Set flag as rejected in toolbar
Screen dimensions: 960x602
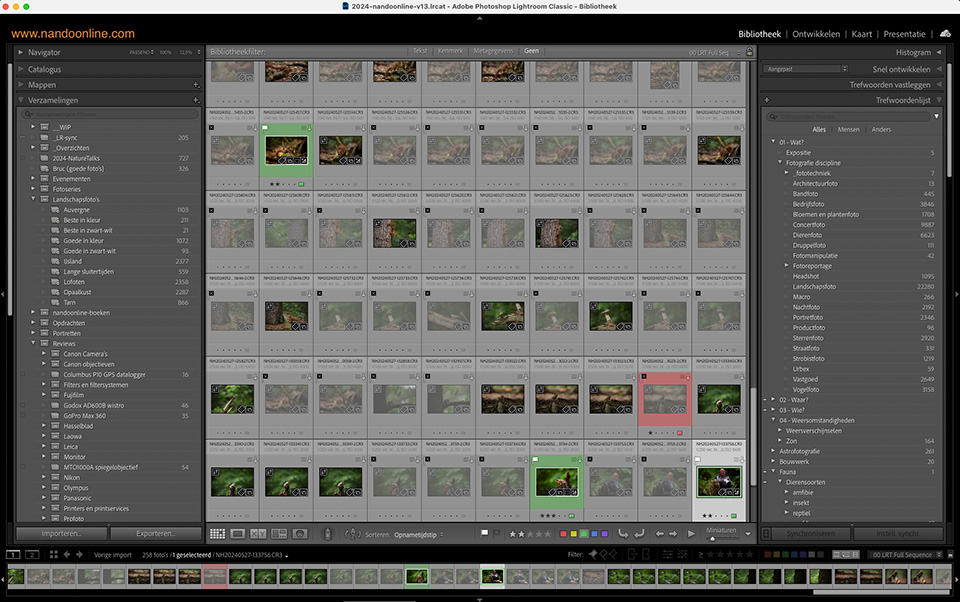tap(497, 533)
